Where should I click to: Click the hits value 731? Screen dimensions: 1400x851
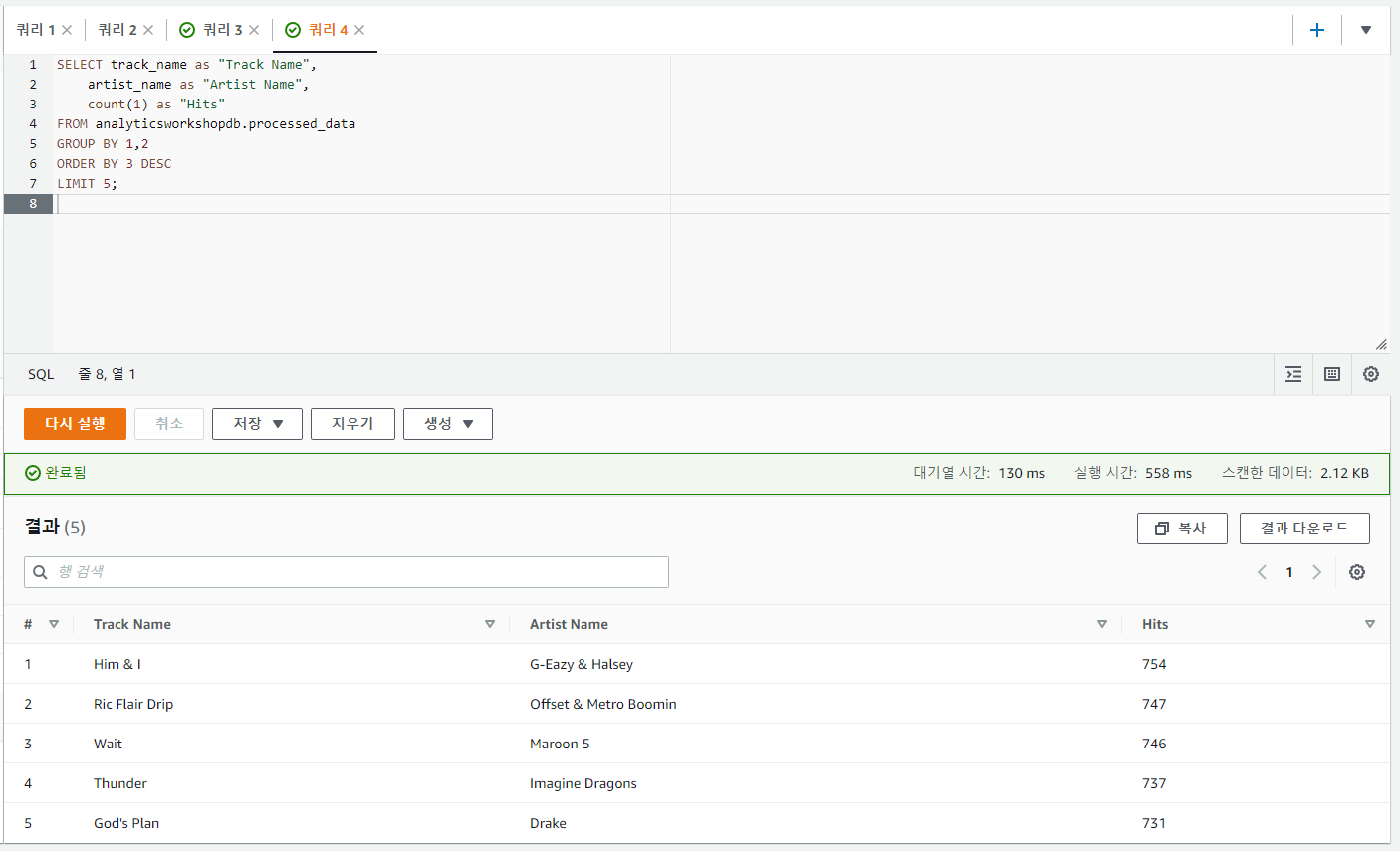[x=1154, y=823]
